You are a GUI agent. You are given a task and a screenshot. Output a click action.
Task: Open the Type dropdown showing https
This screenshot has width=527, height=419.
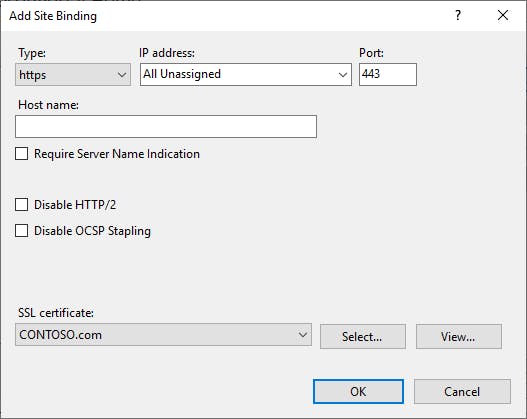(x=73, y=75)
